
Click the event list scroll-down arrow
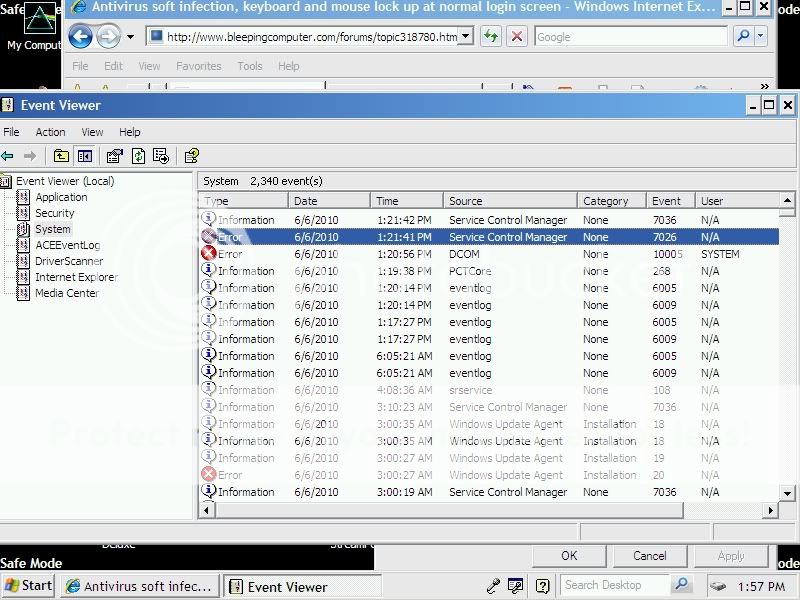(x=787, y=493)
